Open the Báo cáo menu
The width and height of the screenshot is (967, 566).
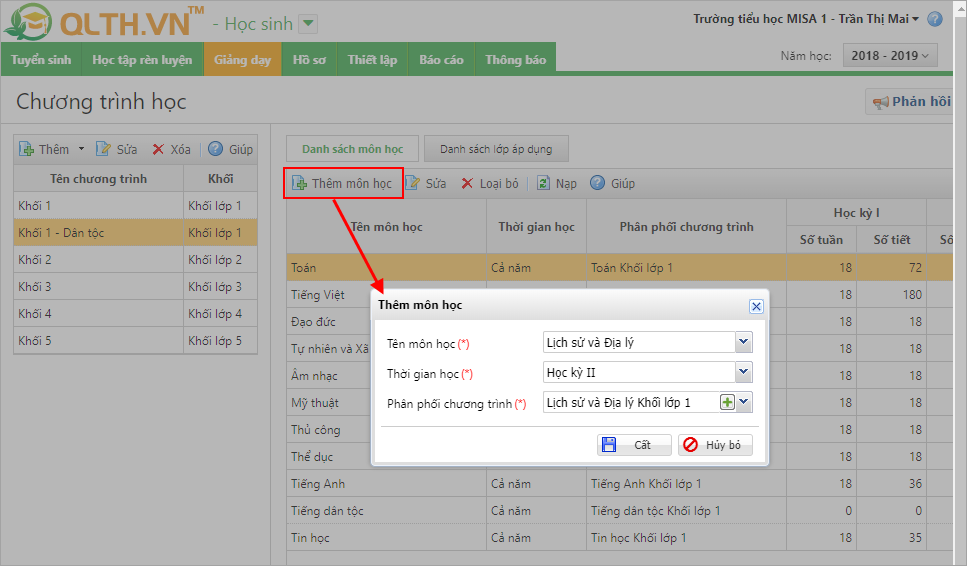[x=442, y=59]
